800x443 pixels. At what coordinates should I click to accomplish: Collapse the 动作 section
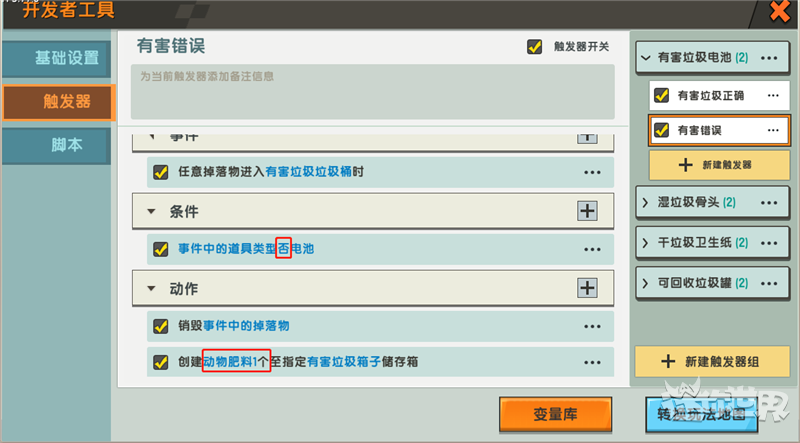[x=151, y=288]
